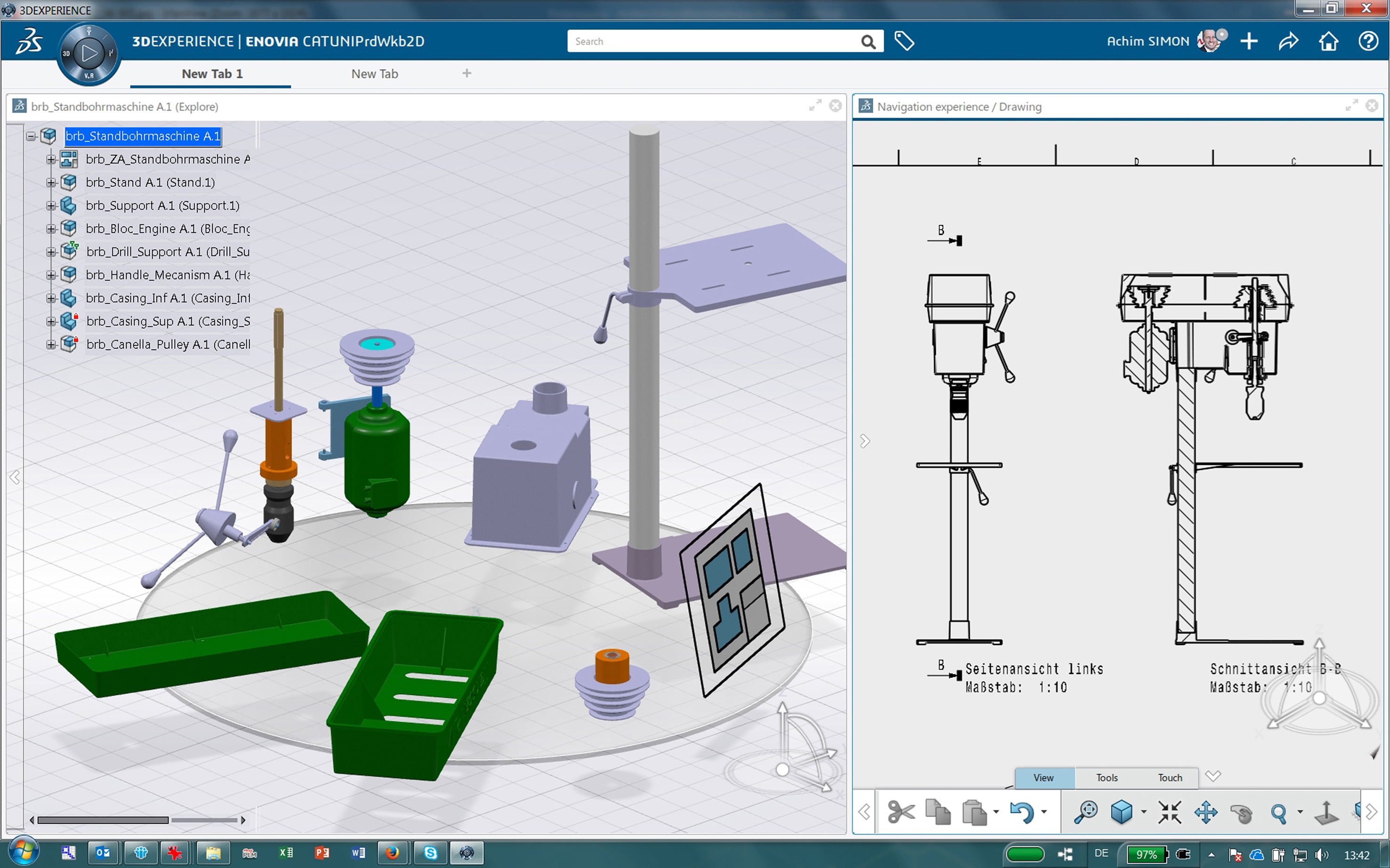The height and width of the screenshot is (868, 1390).
Task: Open the tag navigation icon
Action: [904, 41]
